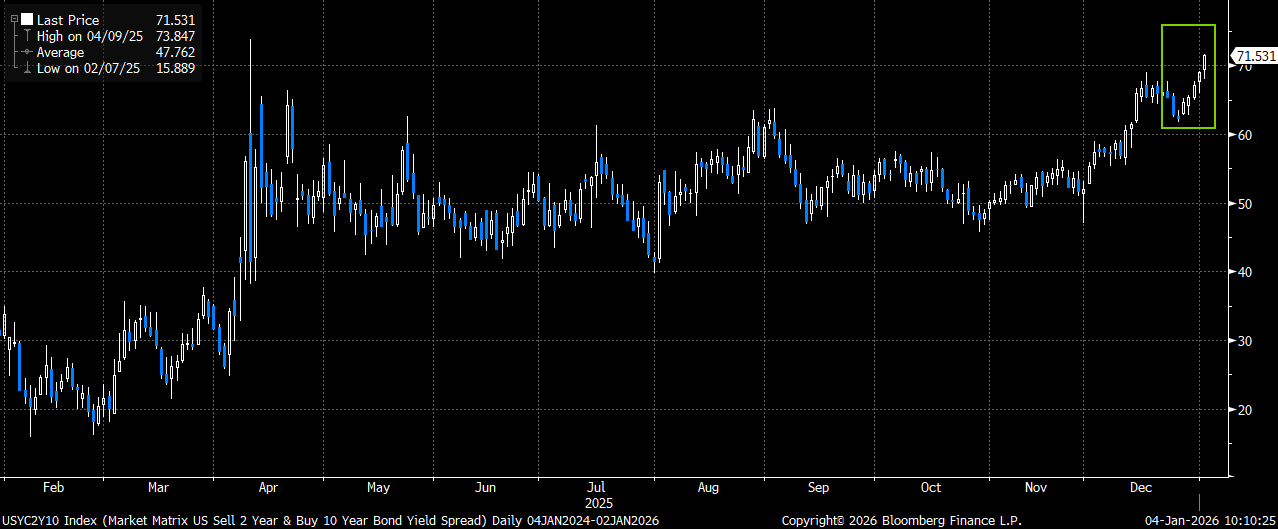The image size is (1278, 529).
Task: Click the 47.762 average value
Action: (x=174, y=52)
